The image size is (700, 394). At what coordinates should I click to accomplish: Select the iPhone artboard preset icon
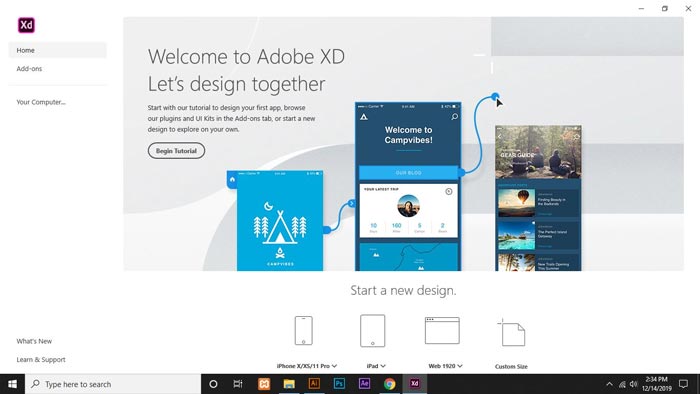click(304, 330)
